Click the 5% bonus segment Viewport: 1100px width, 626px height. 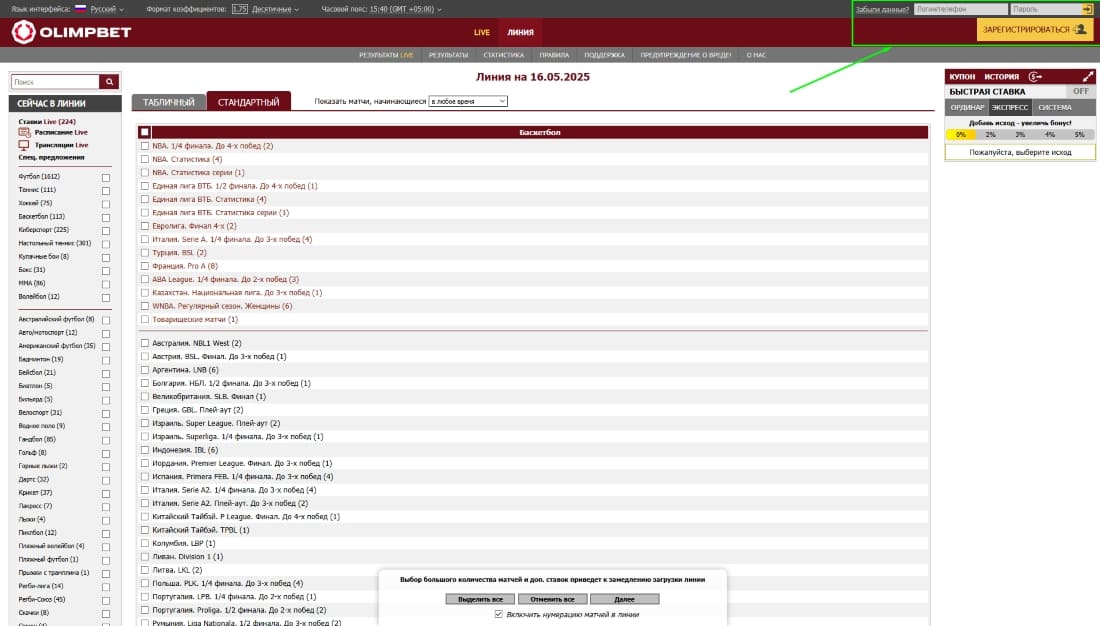click(x=1080, y=135)
